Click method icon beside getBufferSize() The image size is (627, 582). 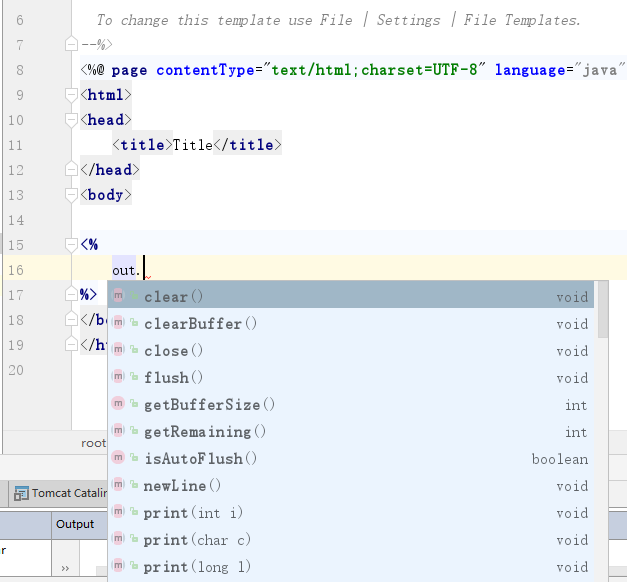coord(118,403)
